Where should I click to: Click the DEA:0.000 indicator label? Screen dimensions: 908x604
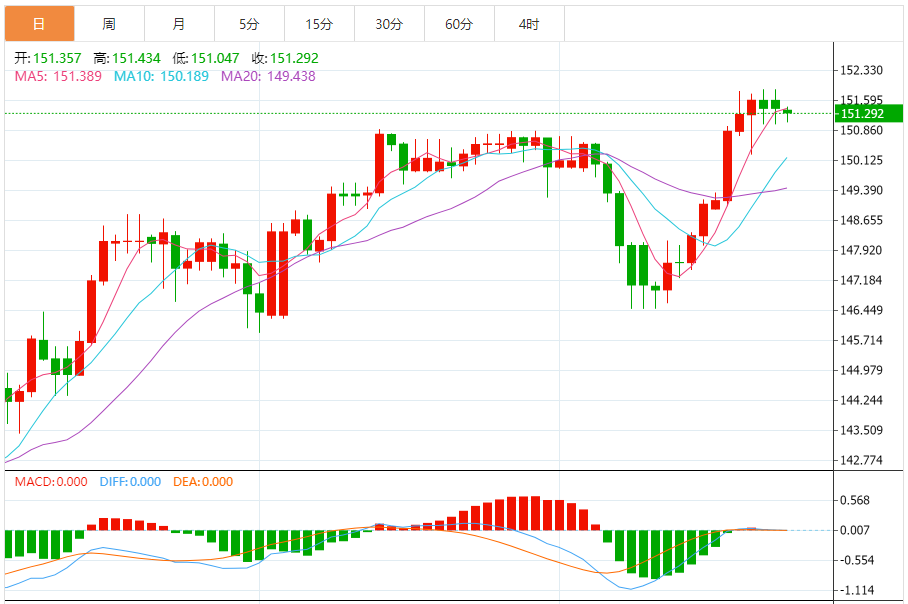203,482
